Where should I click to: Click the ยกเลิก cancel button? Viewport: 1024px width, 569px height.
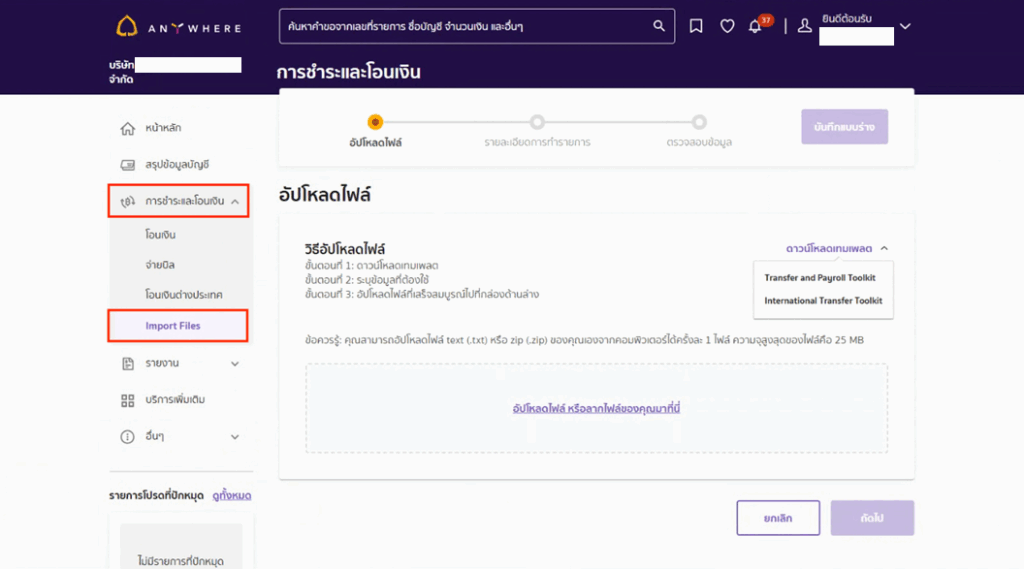(x=777, y=518)
